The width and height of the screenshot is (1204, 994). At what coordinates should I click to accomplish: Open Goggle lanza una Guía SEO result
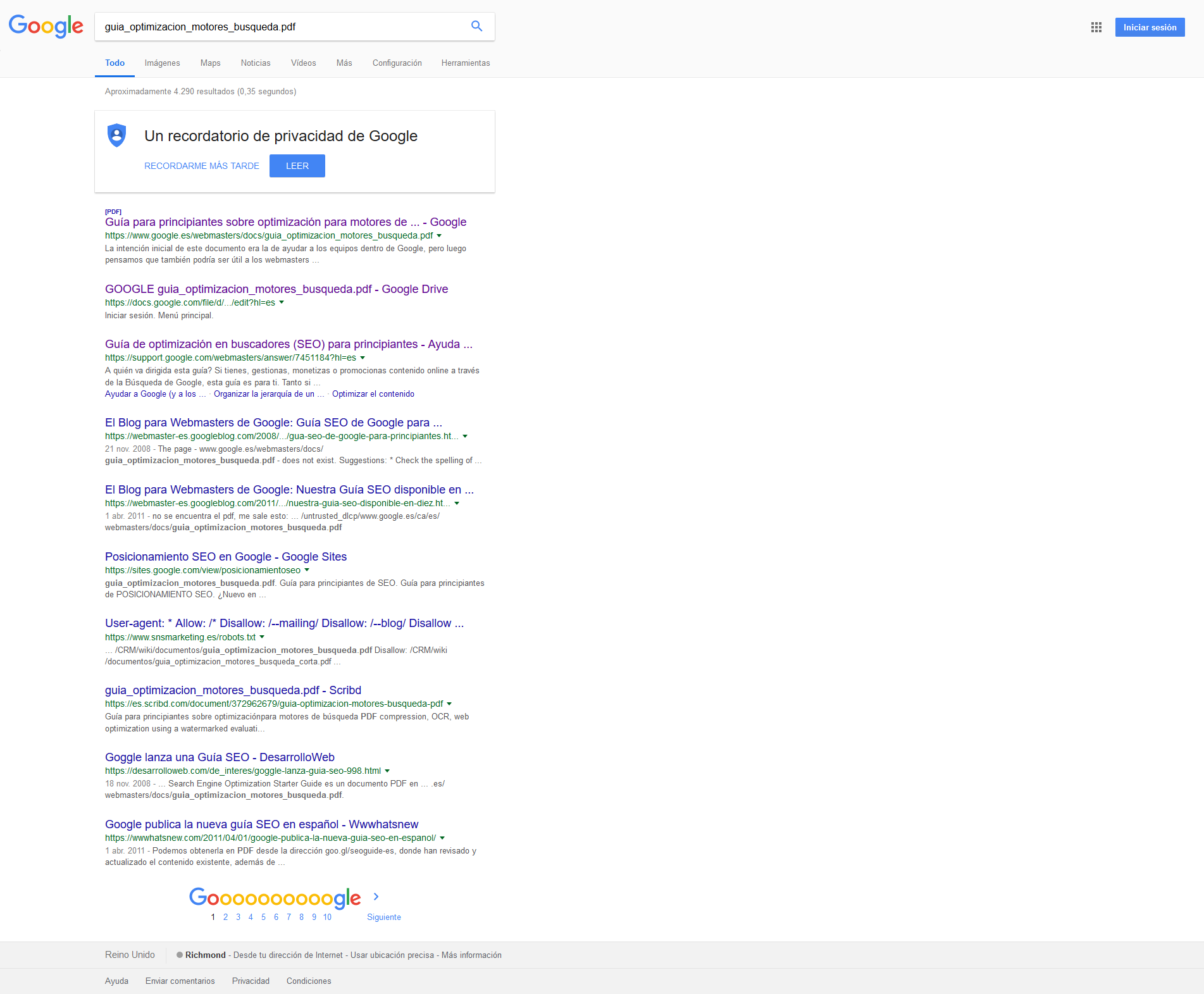pos(220,757)
